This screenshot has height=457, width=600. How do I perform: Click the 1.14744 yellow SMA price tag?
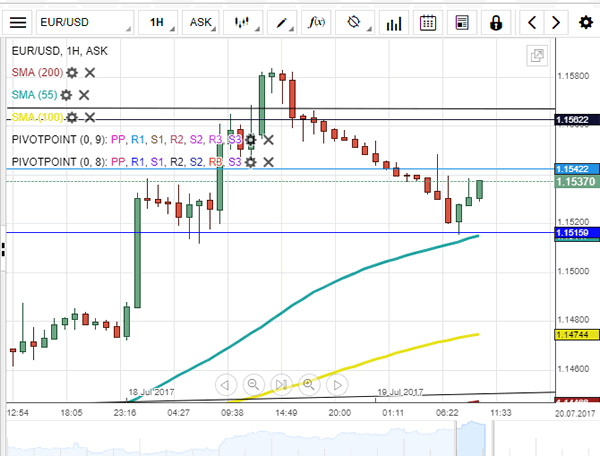[x=577, y=335]
